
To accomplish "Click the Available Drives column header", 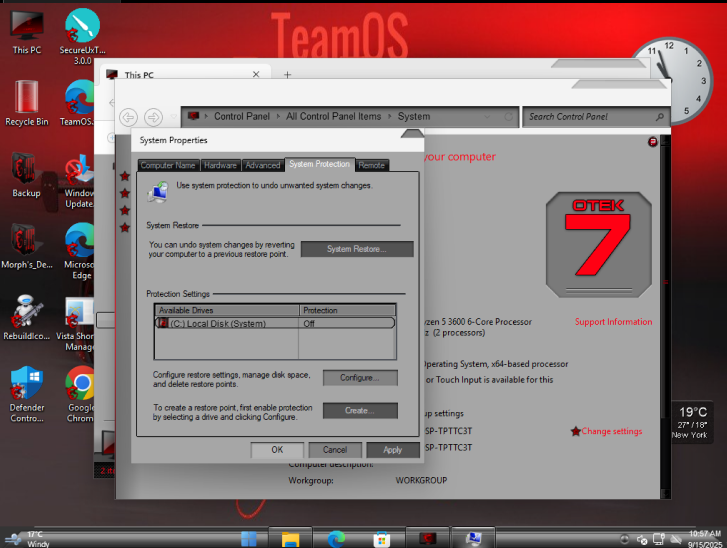I will pyautogui.click(x=227, y=310).
